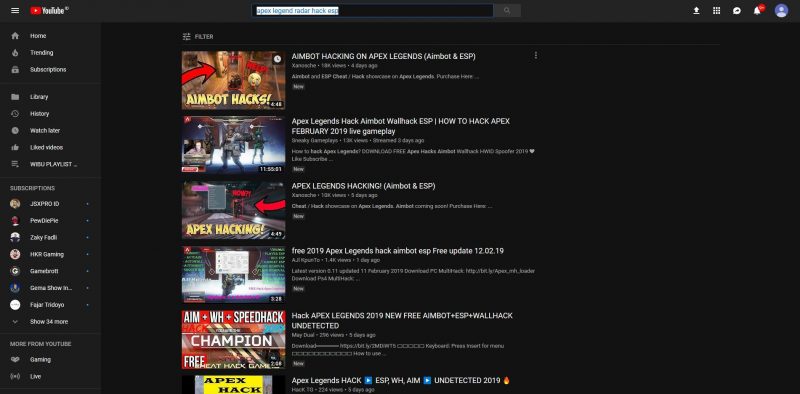Open title free 2019 Apex Legends hack
Screen dimensions: 800x394
coord(397,251)
